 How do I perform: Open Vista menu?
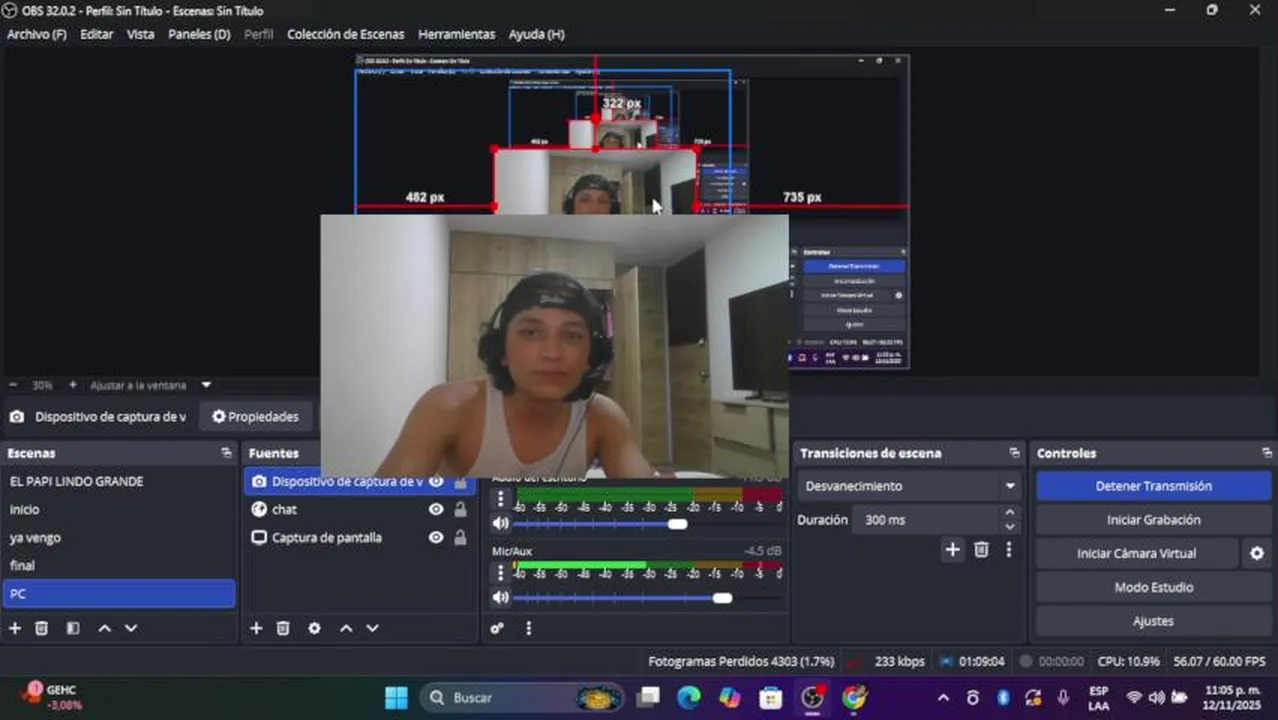140,34
